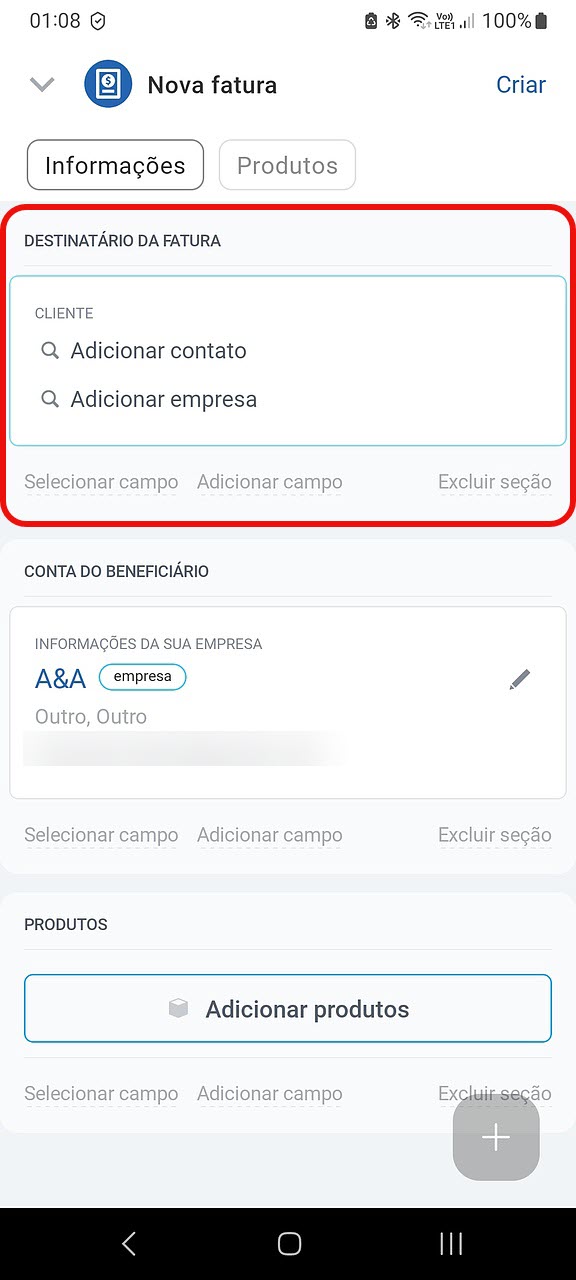Click search icon next to Adicionar empresa
Screen dimensions: 576x1280
(x=50, y=399)
